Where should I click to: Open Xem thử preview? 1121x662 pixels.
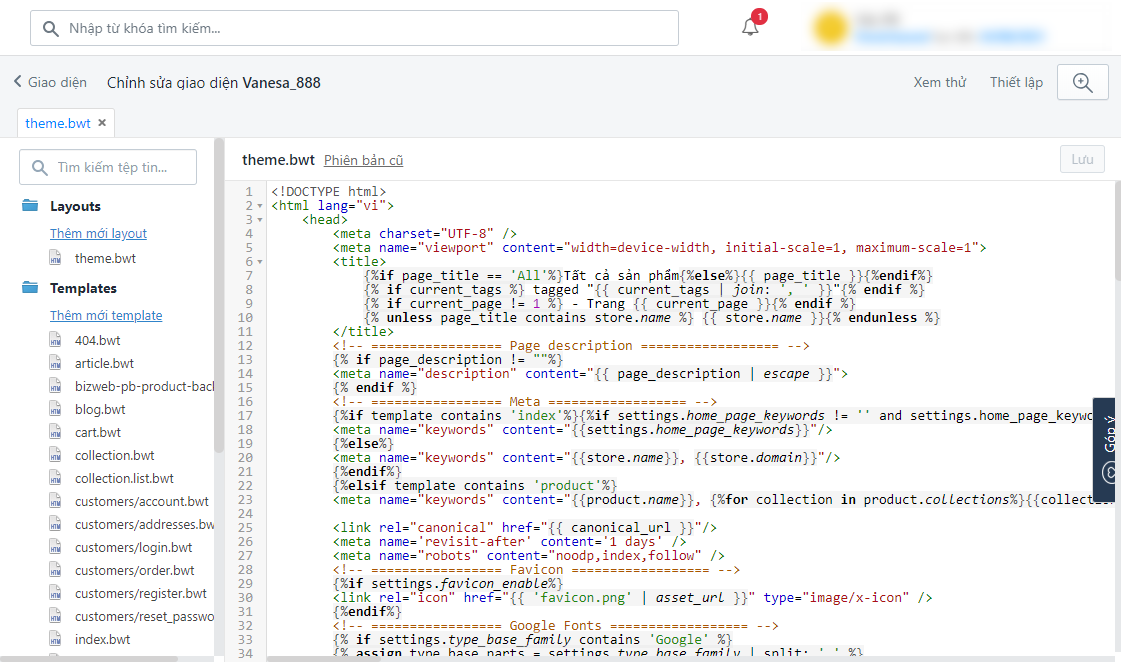939,83
